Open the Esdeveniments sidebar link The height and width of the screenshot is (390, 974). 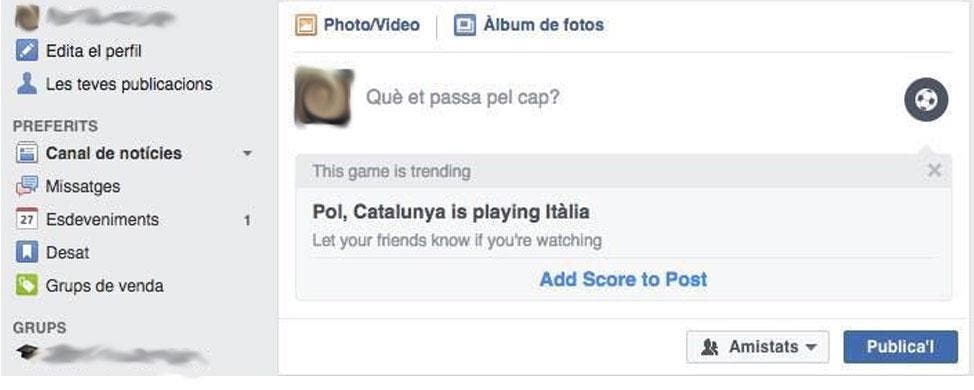[102, 220]
